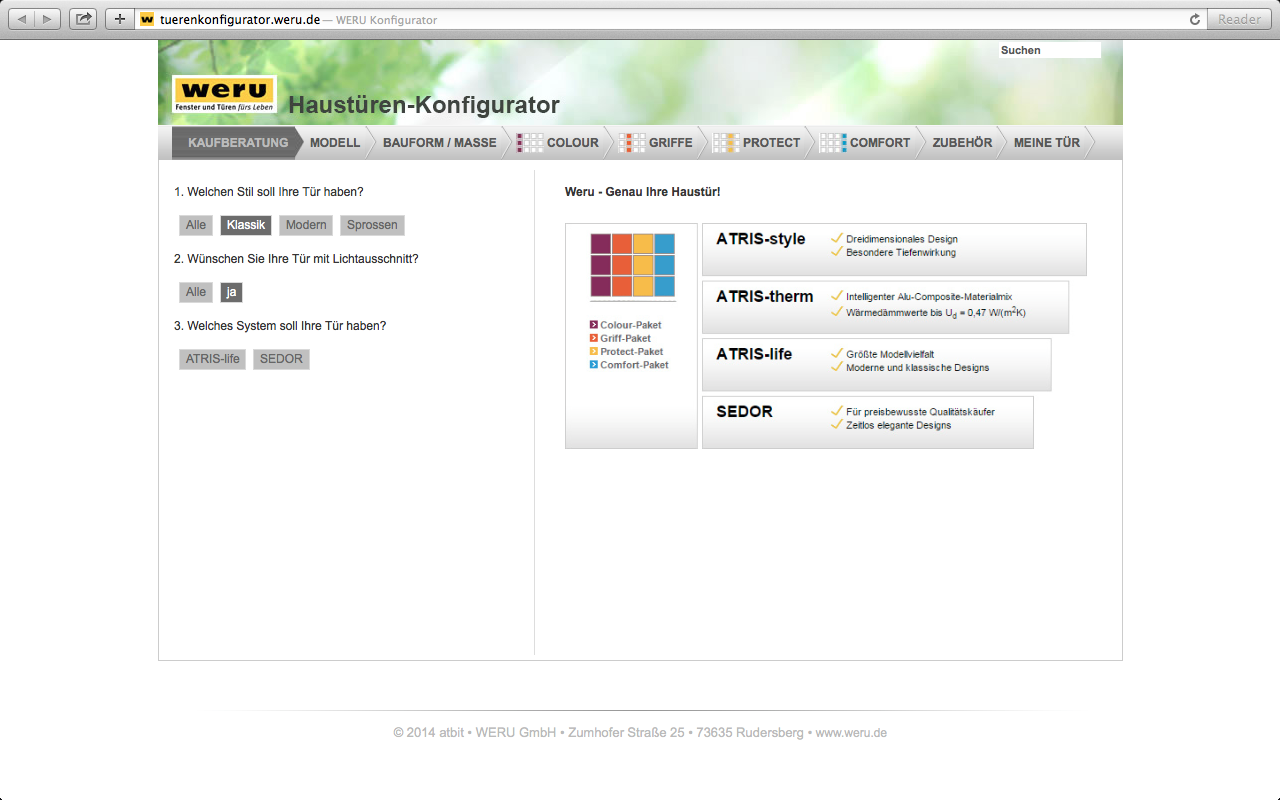Click the Weru logo in header
1280x800 pixels.
(224, 94)
